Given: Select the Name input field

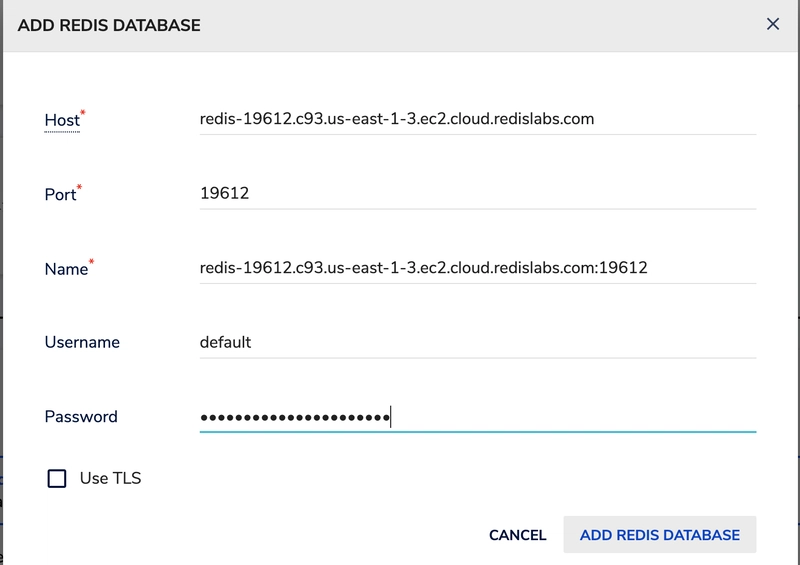Looking at the screenshot, I should click(478, 268).
